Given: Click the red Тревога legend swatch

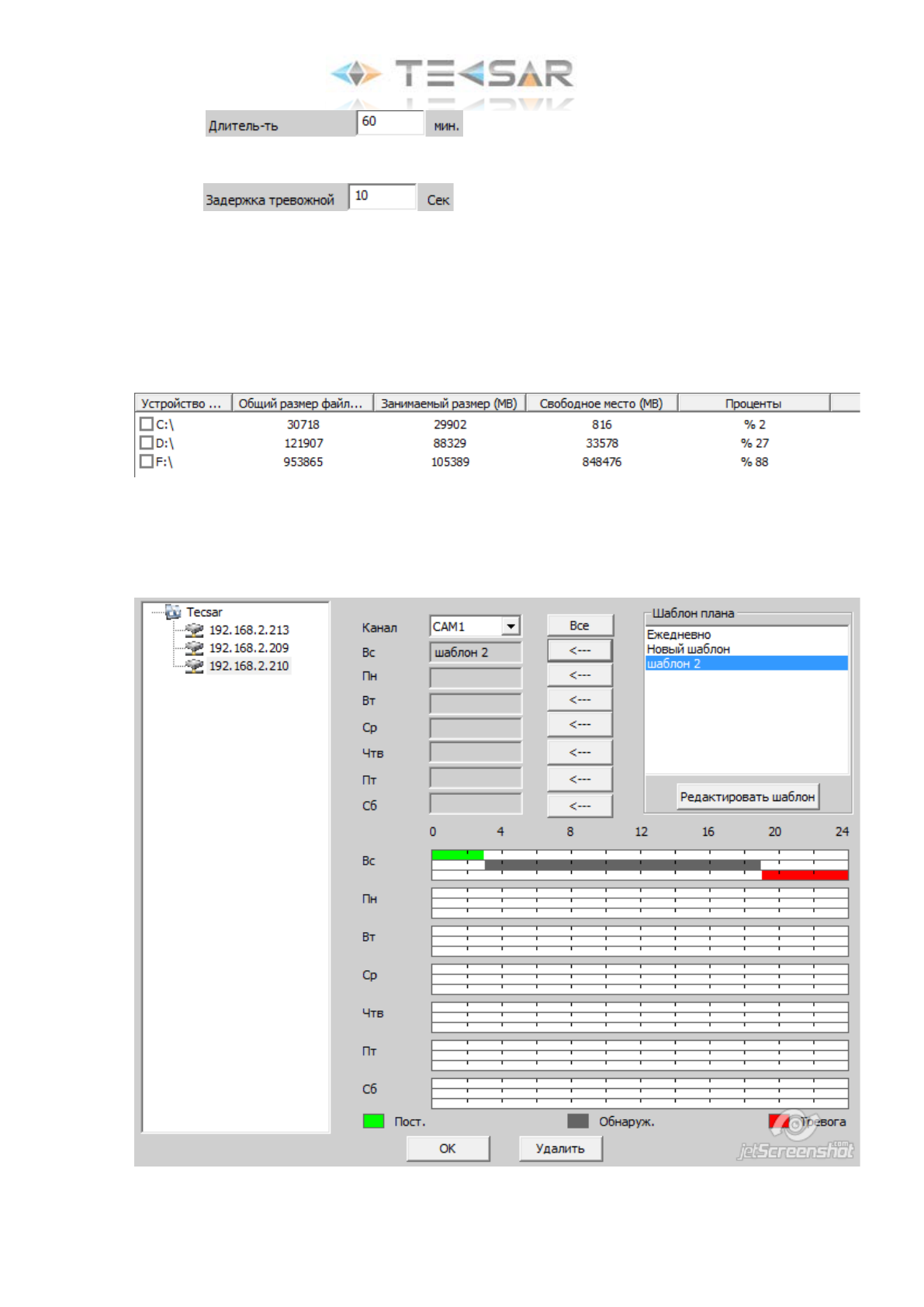Looking at the screenshot, I should coord(779,1121).
